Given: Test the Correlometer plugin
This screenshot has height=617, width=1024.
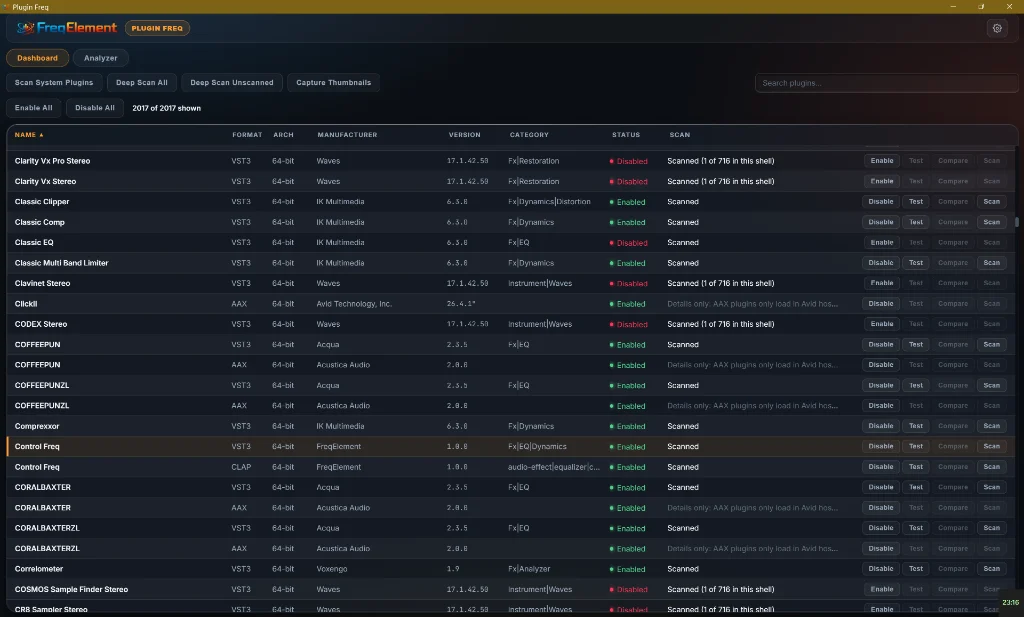Looking at the screenshot, I should tap(916, 569).
